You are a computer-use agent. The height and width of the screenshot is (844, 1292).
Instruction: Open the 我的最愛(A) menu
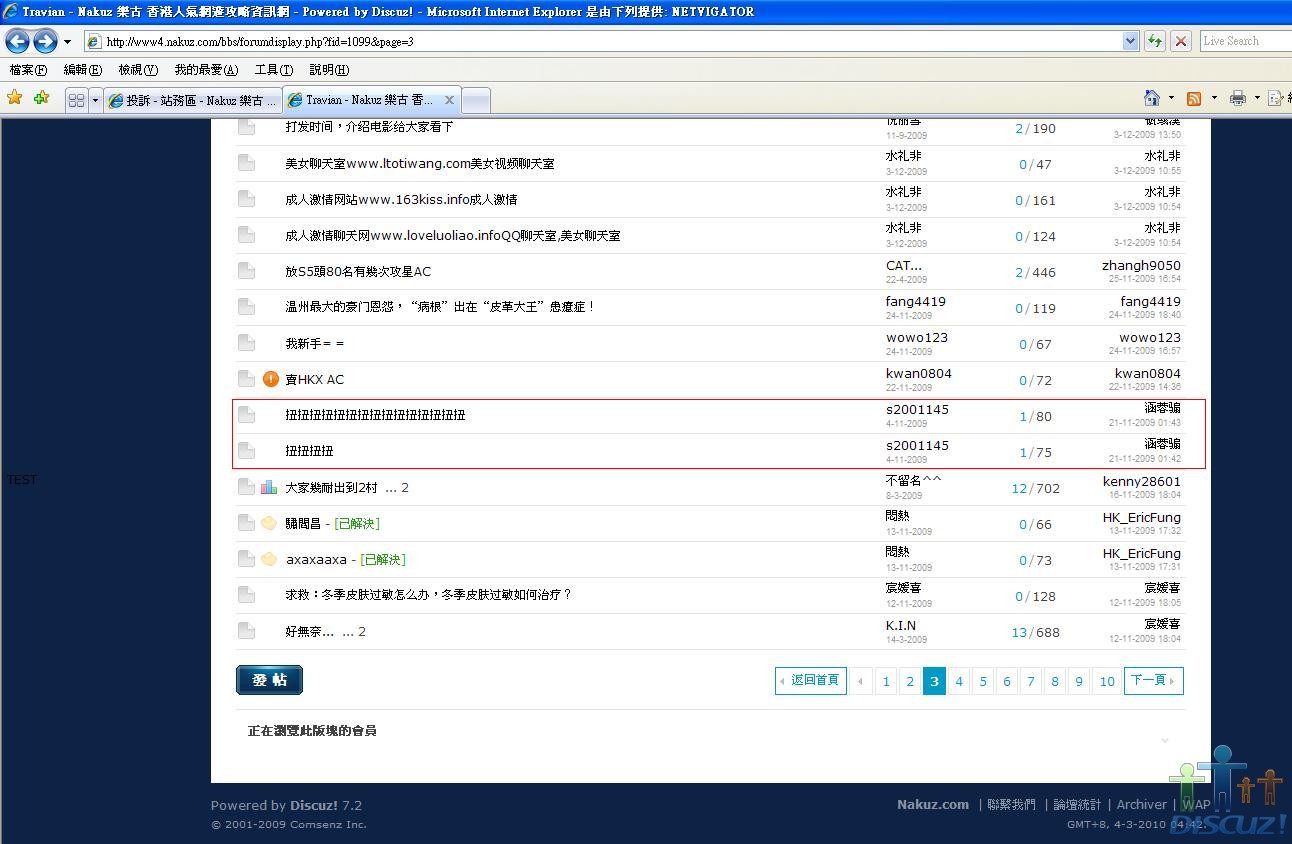click(x=206, y=69)
